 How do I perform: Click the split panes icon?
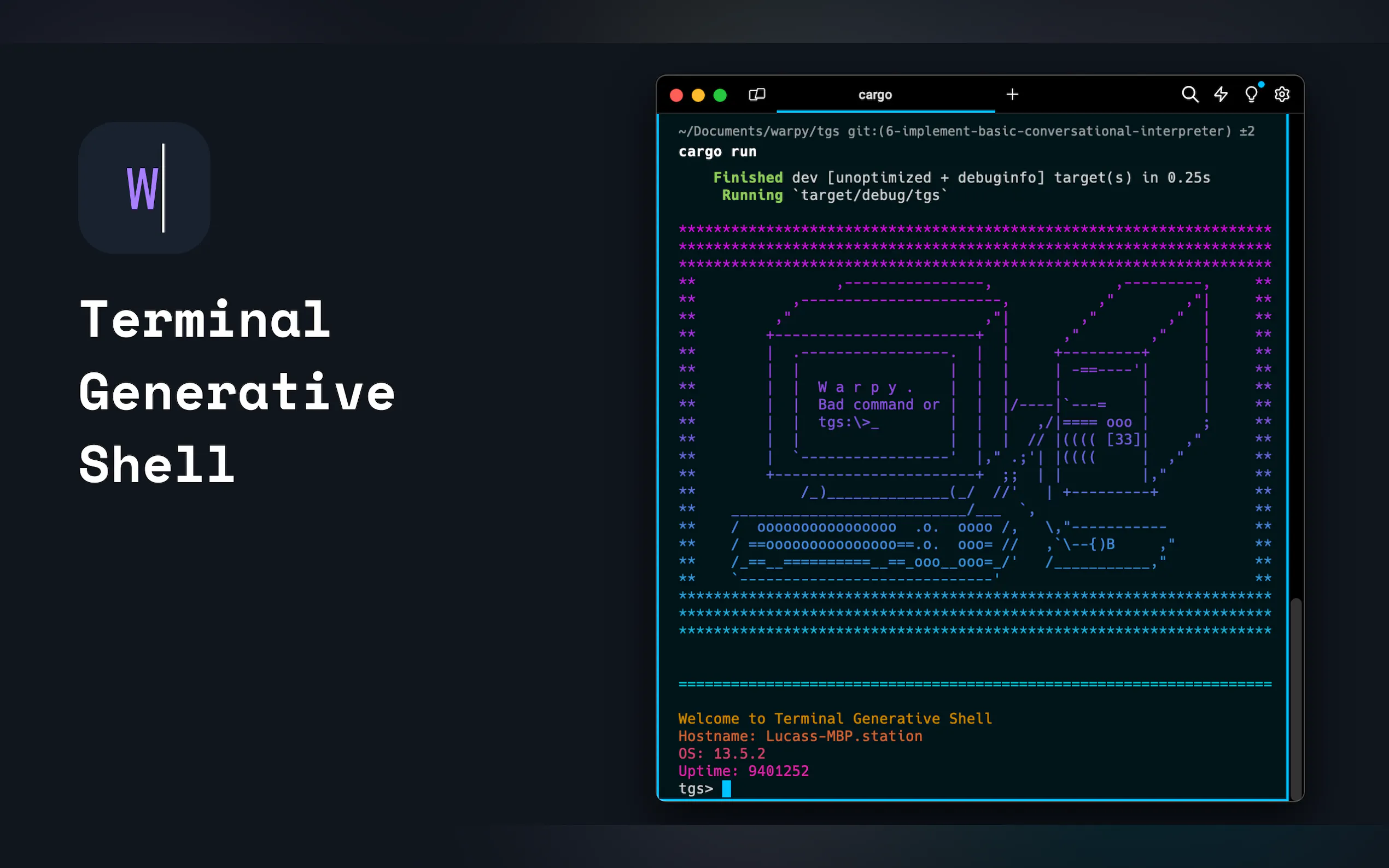click(757, 95)
